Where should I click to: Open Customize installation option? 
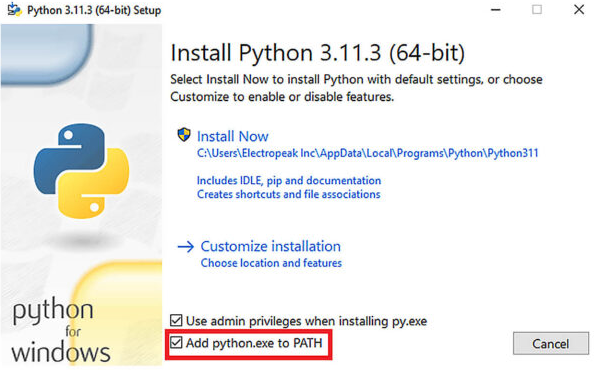[271, 246]
